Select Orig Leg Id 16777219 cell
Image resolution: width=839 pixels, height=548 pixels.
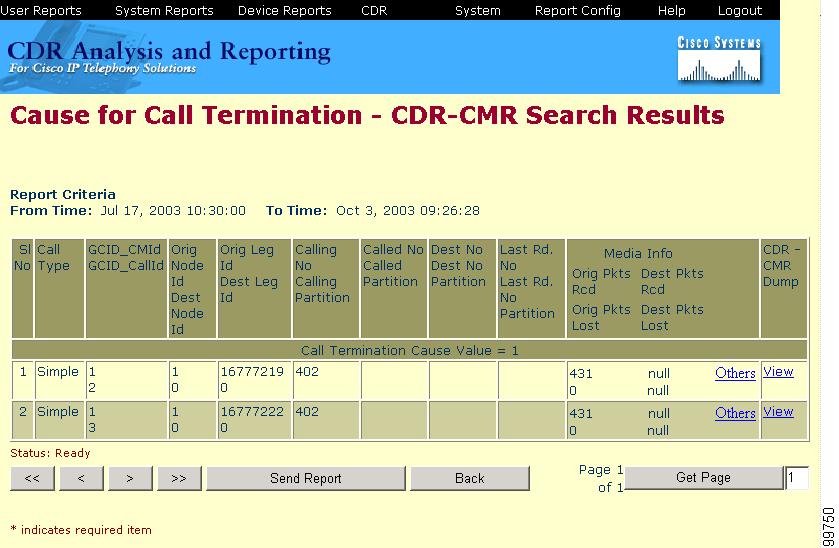click(255, 380)
